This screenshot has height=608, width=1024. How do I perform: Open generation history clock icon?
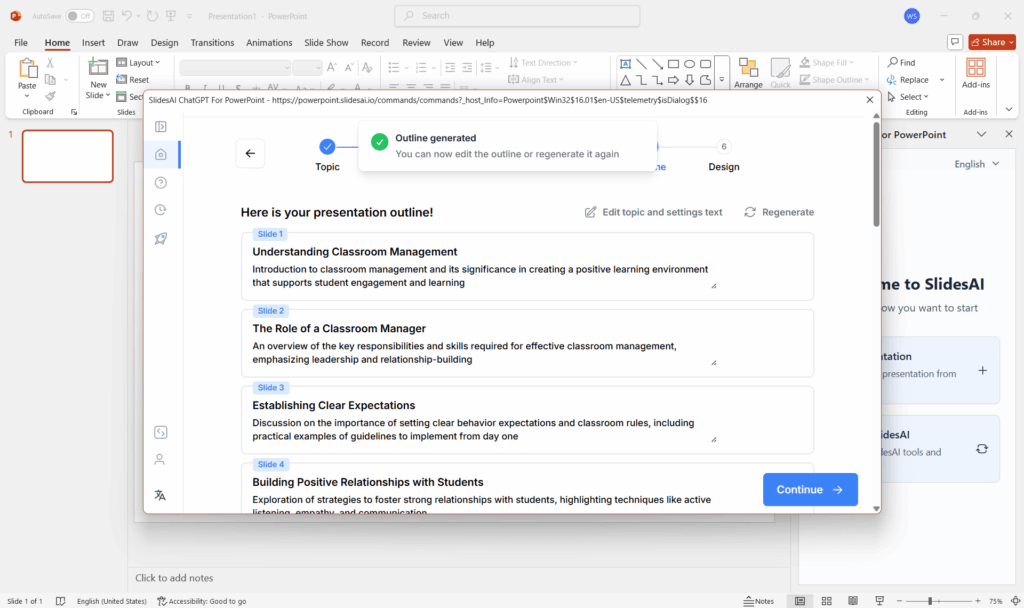point(160,209)
